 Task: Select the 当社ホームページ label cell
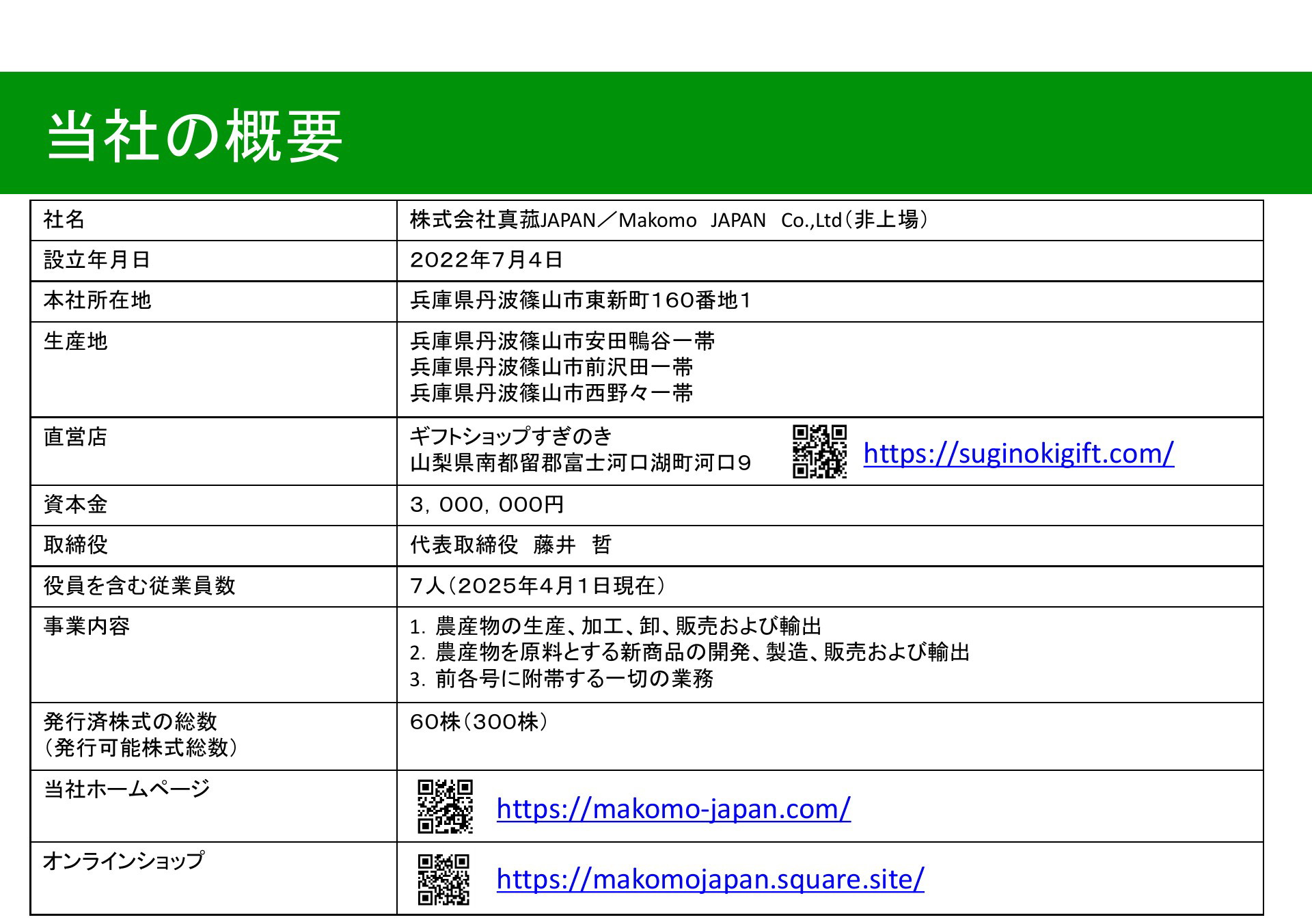[213, 806]
